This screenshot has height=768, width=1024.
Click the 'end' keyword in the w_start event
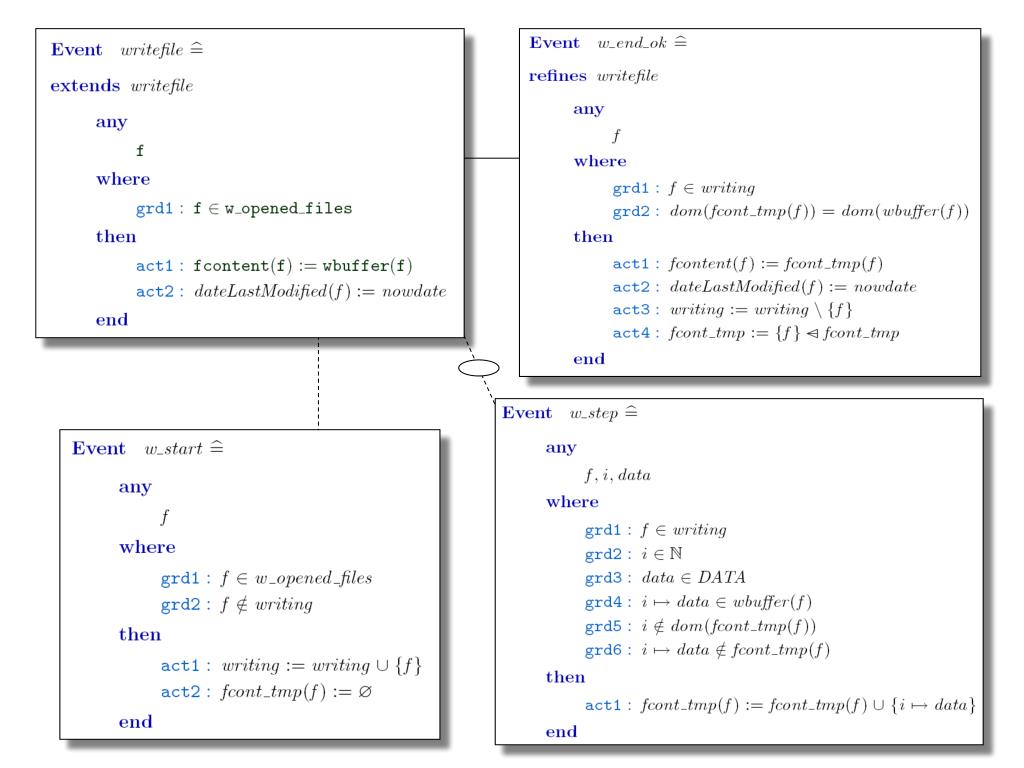point(135,722)
